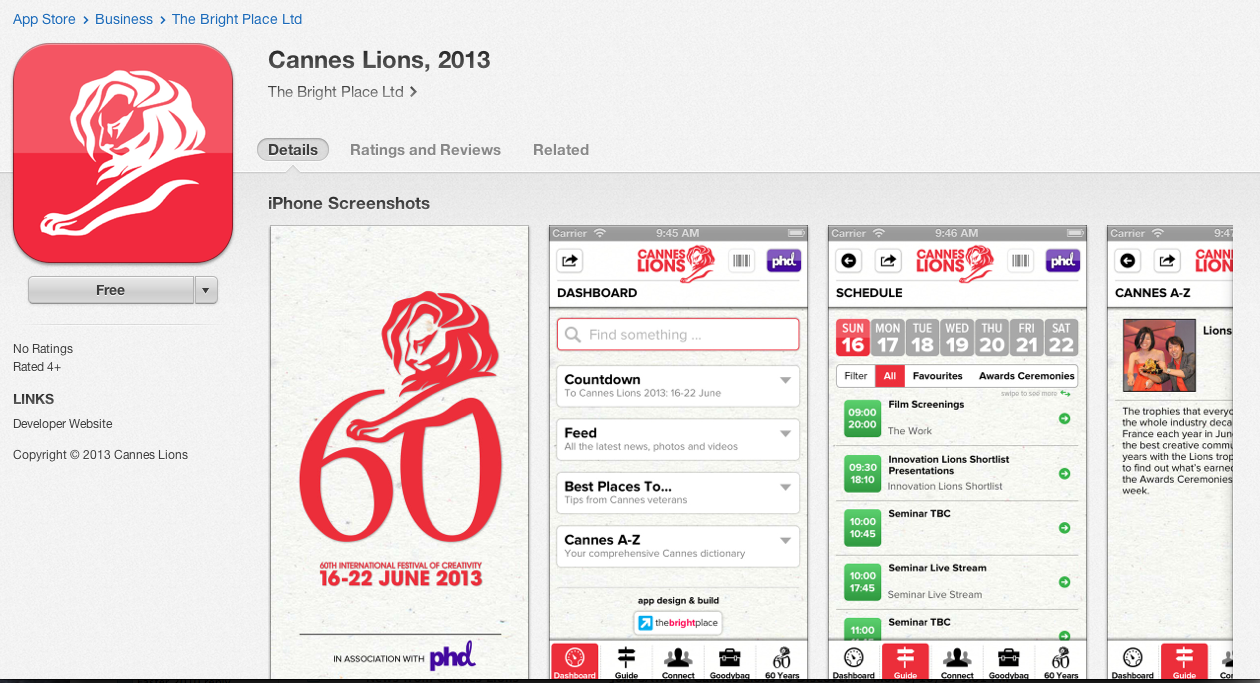The image size is (1260, 683).
Task: Tap the Dashboard gauge icon in the Schedule screenshot
Action: pos(854,661)
